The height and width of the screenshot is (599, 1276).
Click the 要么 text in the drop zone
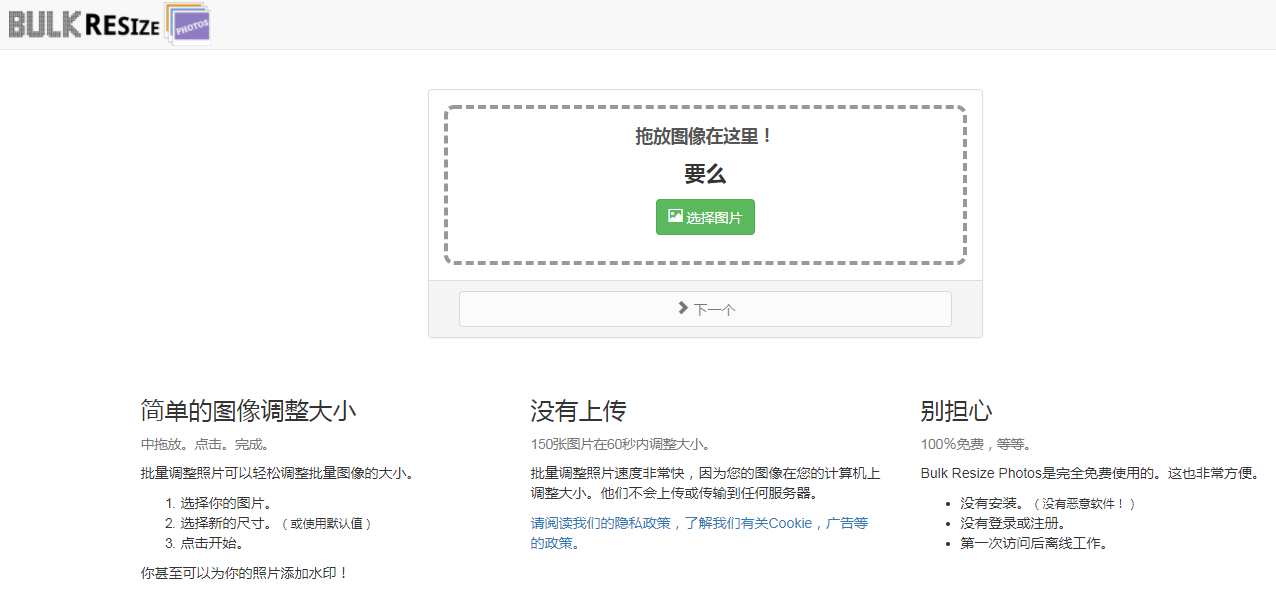tap(705, 174)
